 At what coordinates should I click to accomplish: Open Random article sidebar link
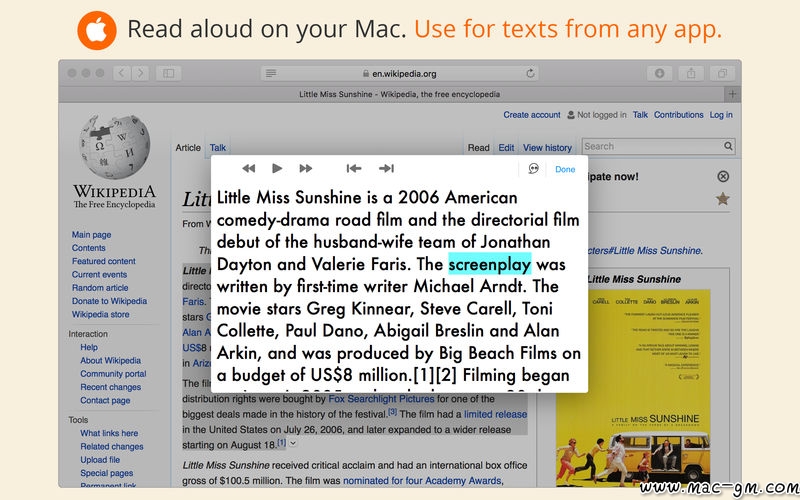point(100,288)
